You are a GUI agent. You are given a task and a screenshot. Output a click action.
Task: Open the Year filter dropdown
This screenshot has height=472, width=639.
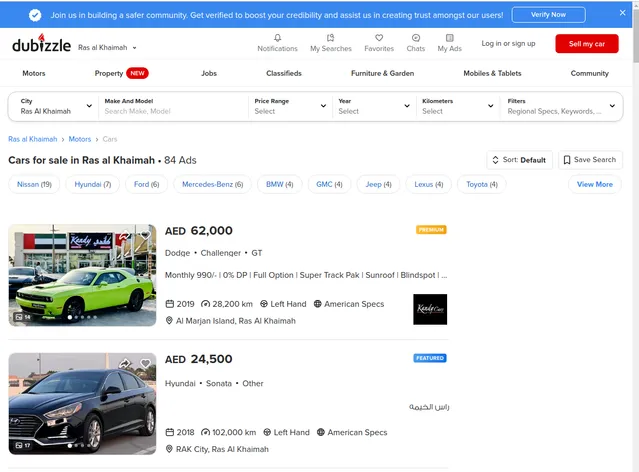374,106
